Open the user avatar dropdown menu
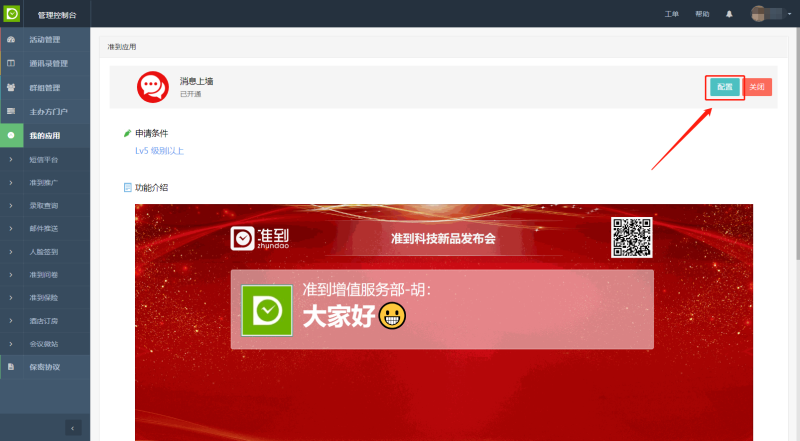 770,14
